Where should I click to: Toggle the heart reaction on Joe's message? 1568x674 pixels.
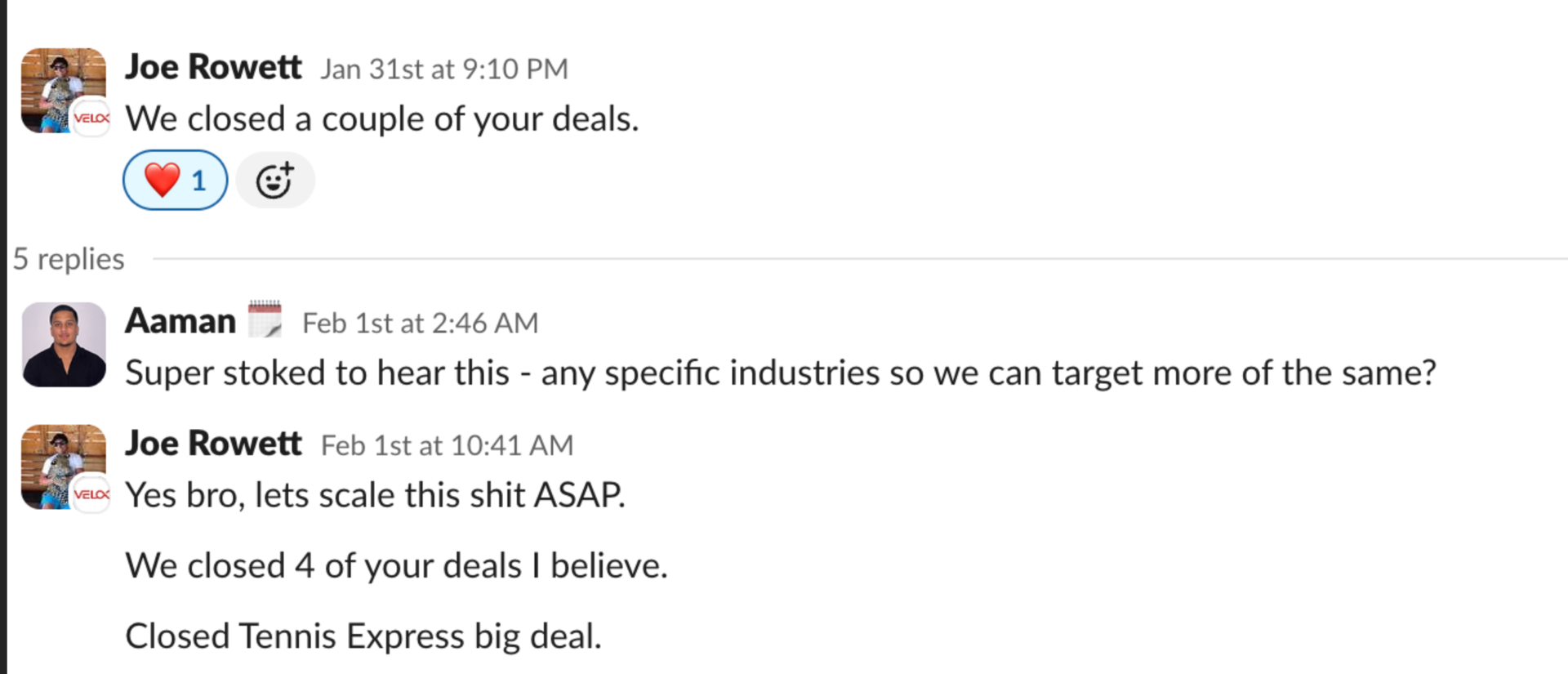click(175, 180)
